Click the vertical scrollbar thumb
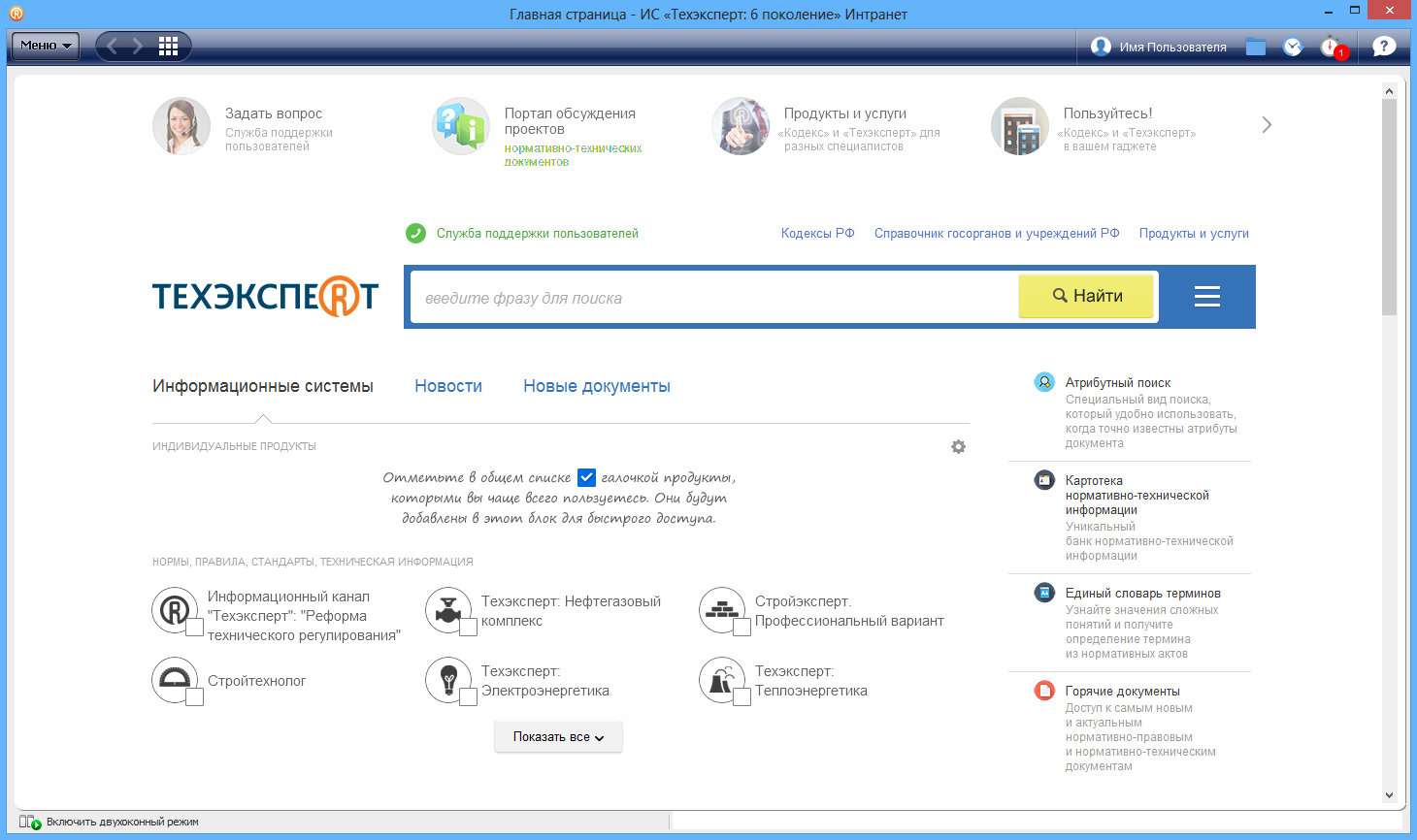Image resolution: width=1417 pixels, height=840 pixels. click(1389, 207)
